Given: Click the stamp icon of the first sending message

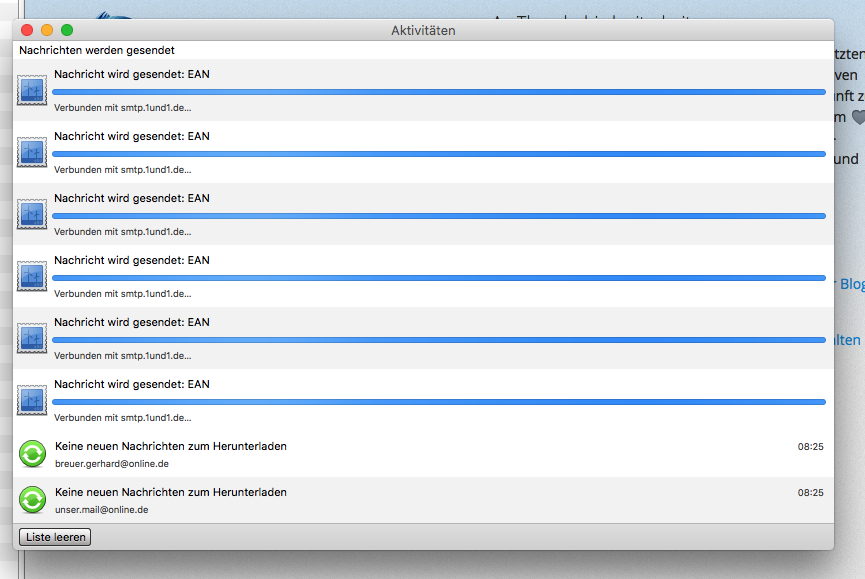Looking at the screenshot, I should 32,90.
